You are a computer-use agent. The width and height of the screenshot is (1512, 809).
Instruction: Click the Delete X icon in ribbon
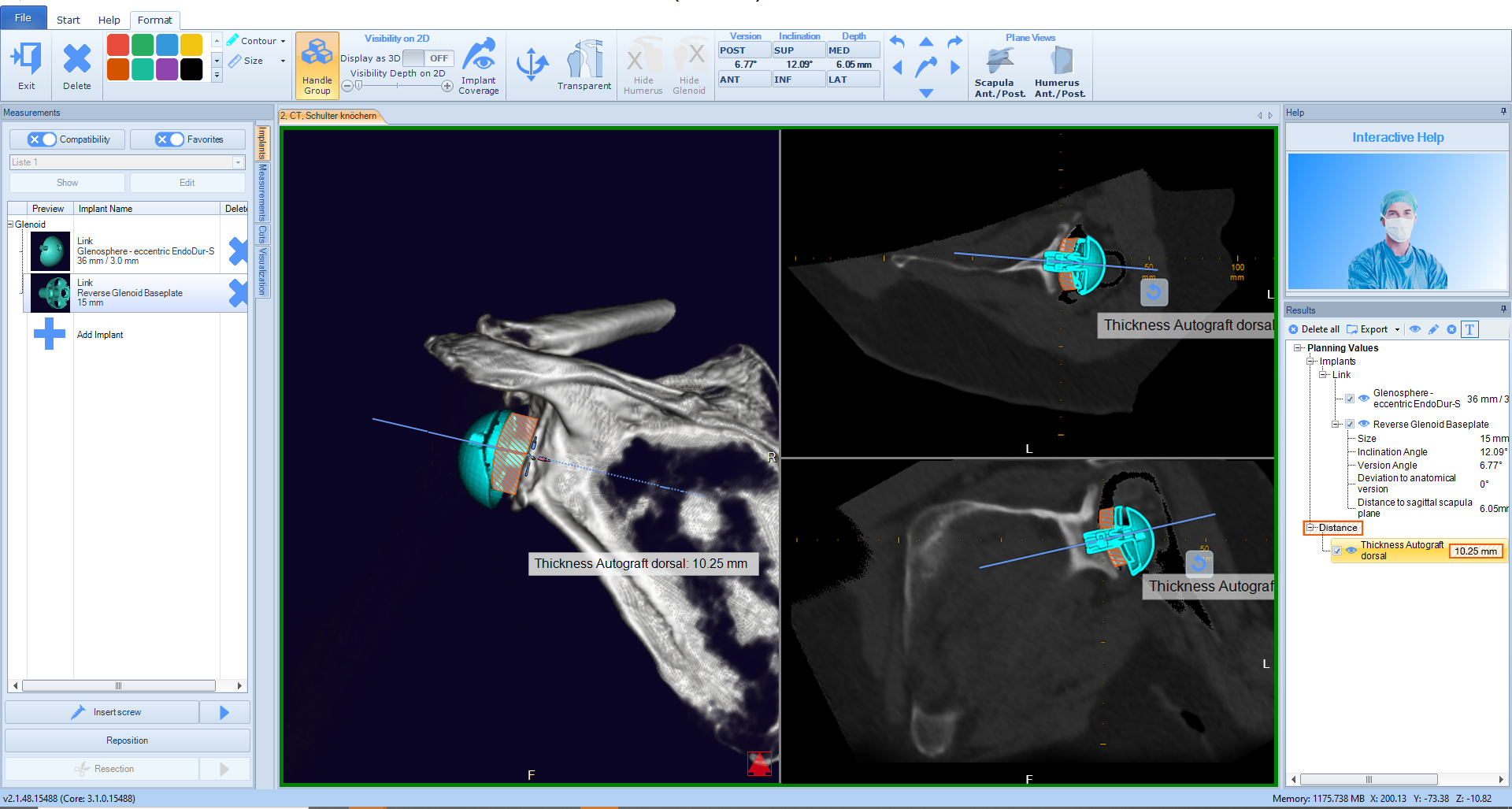[x=76, y=60]
